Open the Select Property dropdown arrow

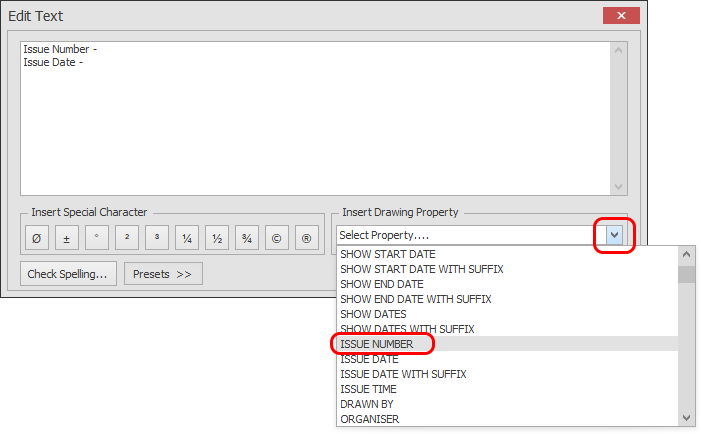pyautogui.click(x=614, y=235)
